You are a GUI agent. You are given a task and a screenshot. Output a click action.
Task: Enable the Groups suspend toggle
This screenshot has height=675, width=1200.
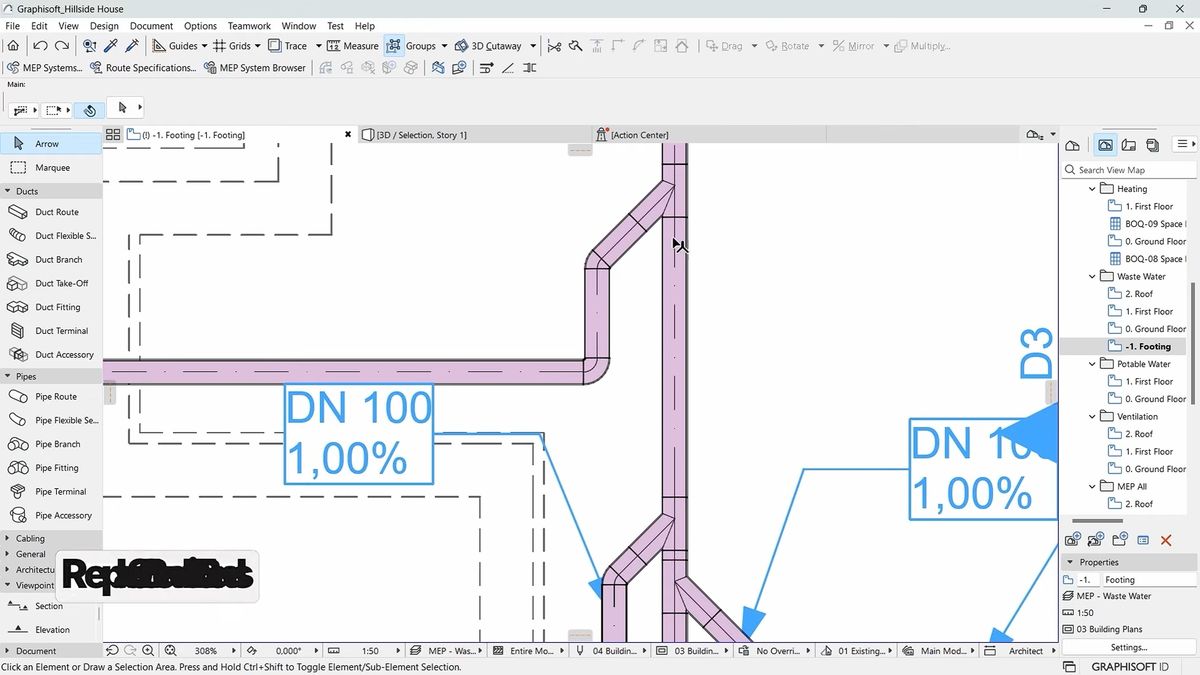pyautogui.click(x=393, y=45)
